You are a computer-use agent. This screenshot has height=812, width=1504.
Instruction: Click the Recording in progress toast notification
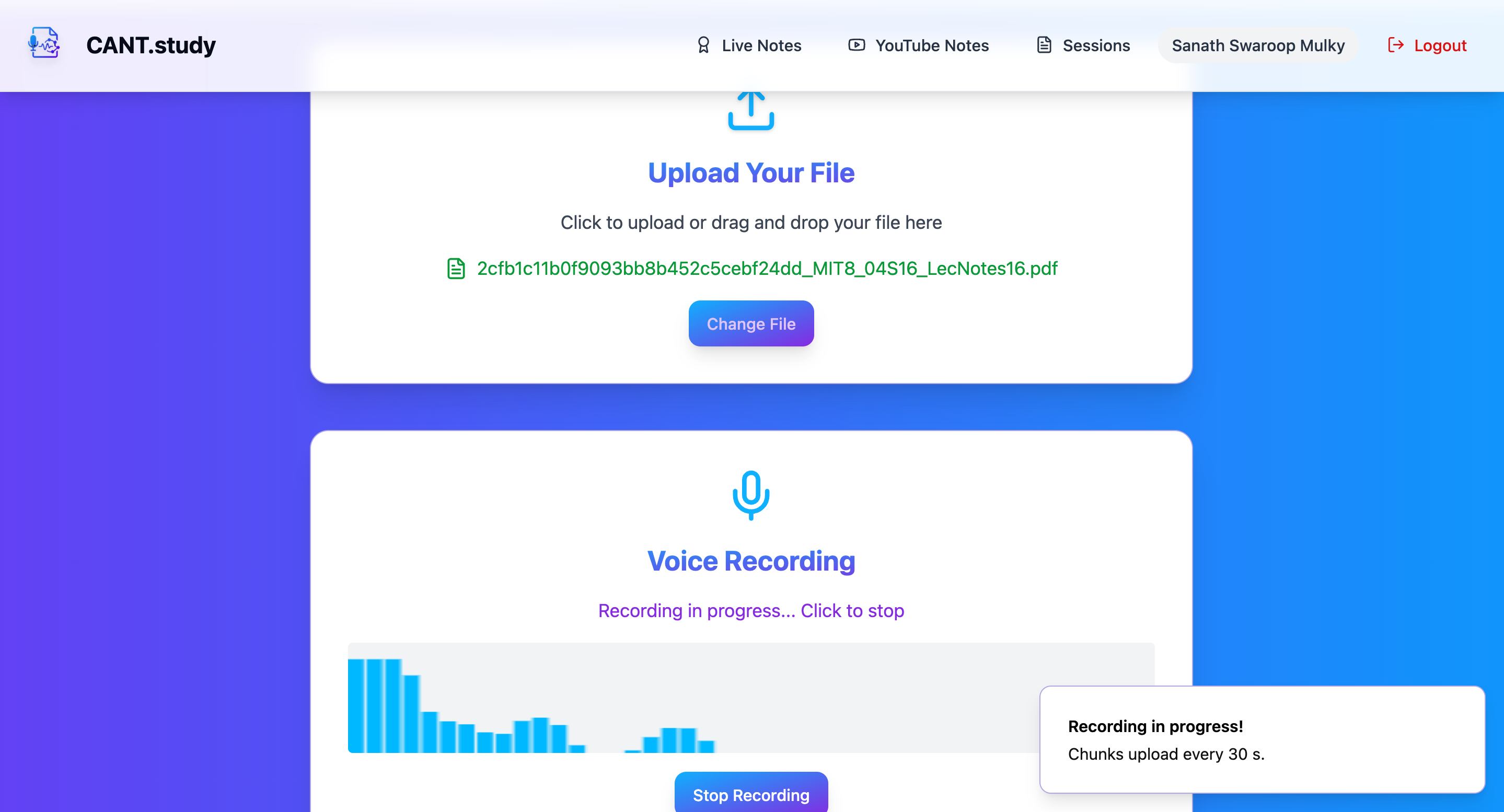coord(1262,739)
